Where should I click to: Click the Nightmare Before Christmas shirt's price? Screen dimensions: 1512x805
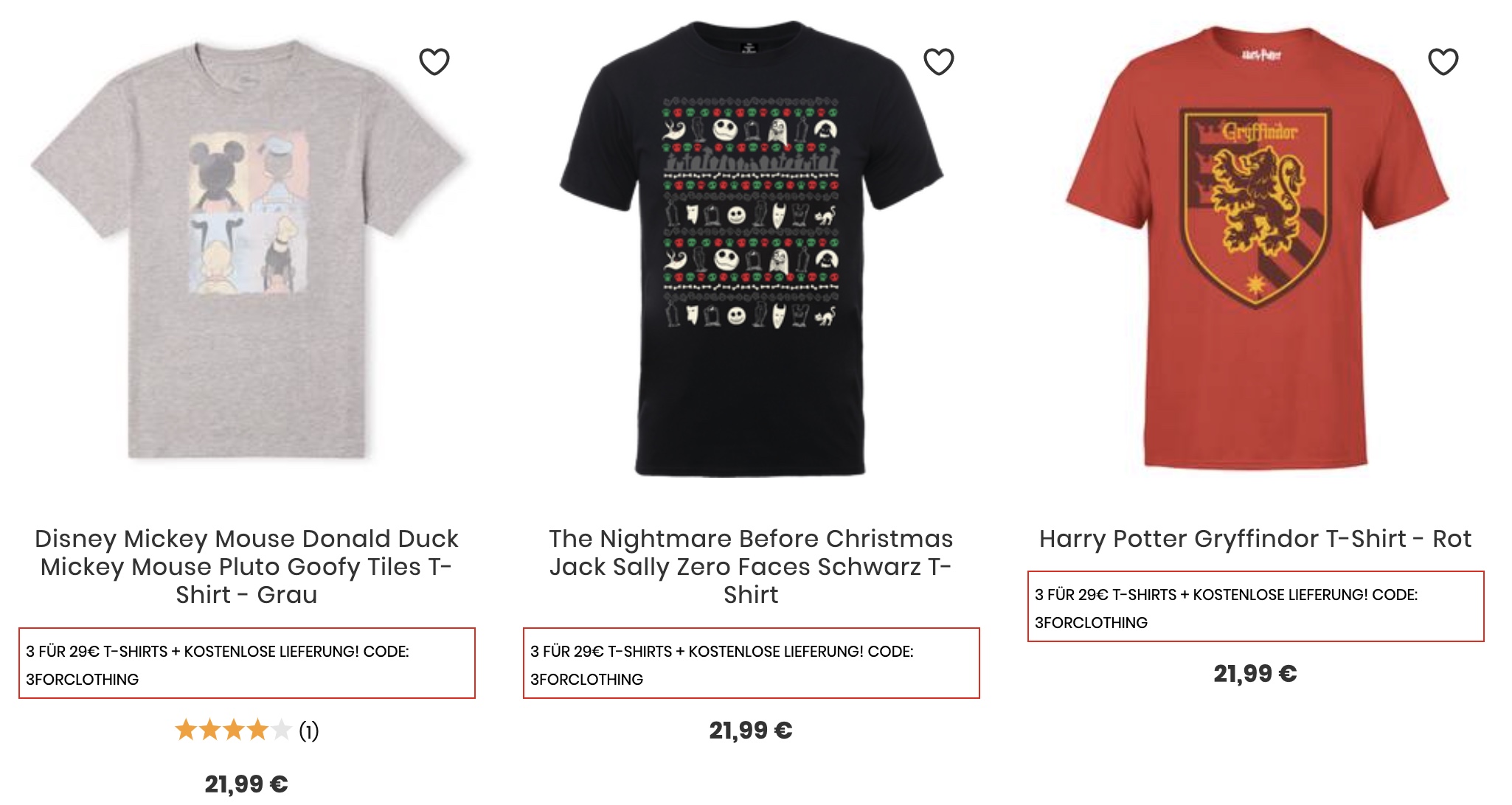[x=751, y=731]
